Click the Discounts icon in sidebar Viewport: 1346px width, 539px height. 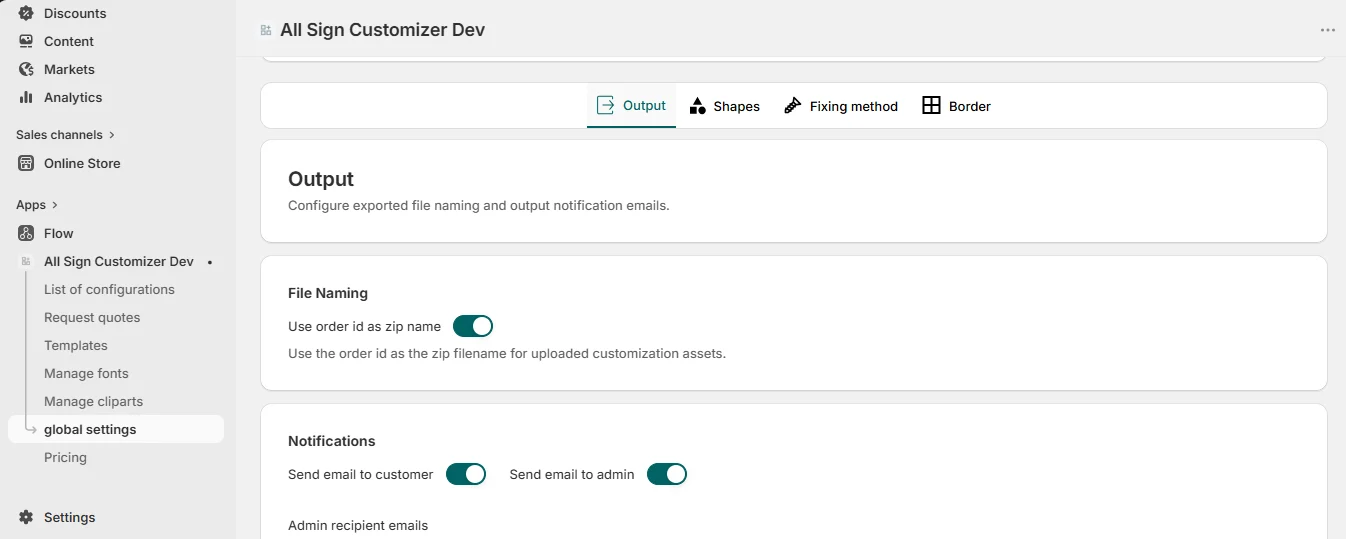click(26, 13)
